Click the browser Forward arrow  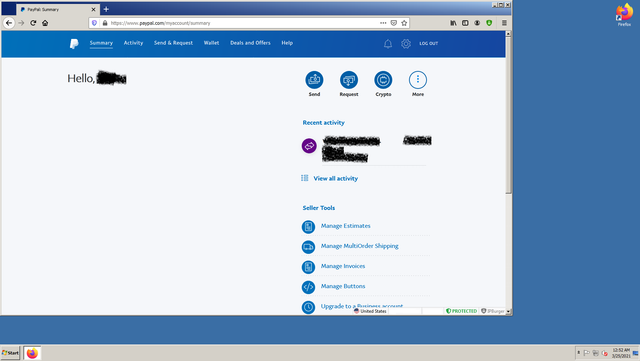click(x=21, y=23)
